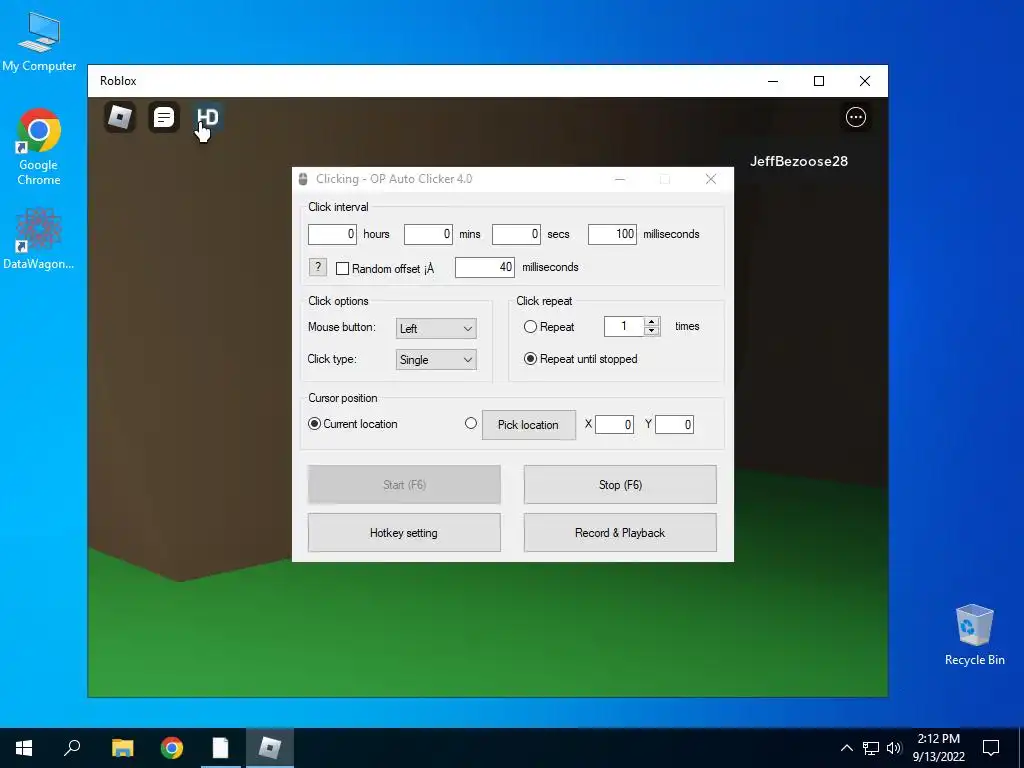Image resolution: width=1024 pixels, height=768 pixels.
Task: Launch Chrome from the taskbar
Action: coord(172,748)
